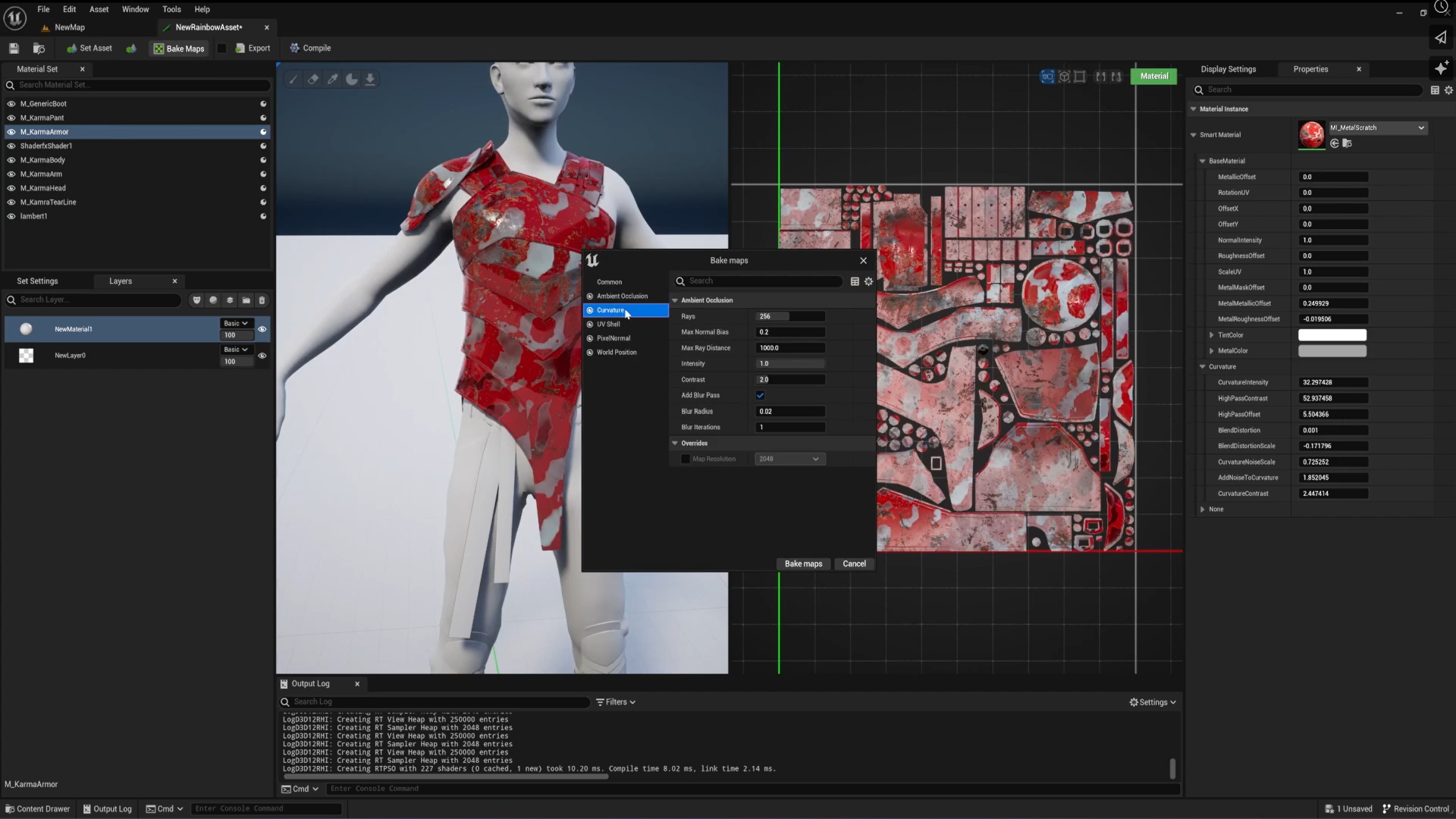This screenshot has width=1456, height=819.
Task: Select the eraser tool in viewport toolbar
Action: click(312, 79)
